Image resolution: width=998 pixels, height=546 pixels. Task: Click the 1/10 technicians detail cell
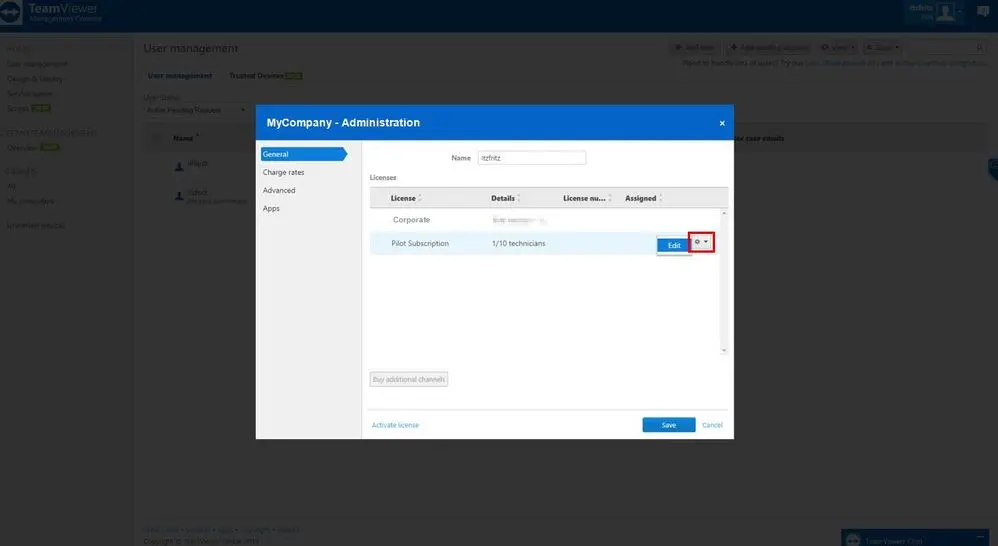(x=518, y=243)
